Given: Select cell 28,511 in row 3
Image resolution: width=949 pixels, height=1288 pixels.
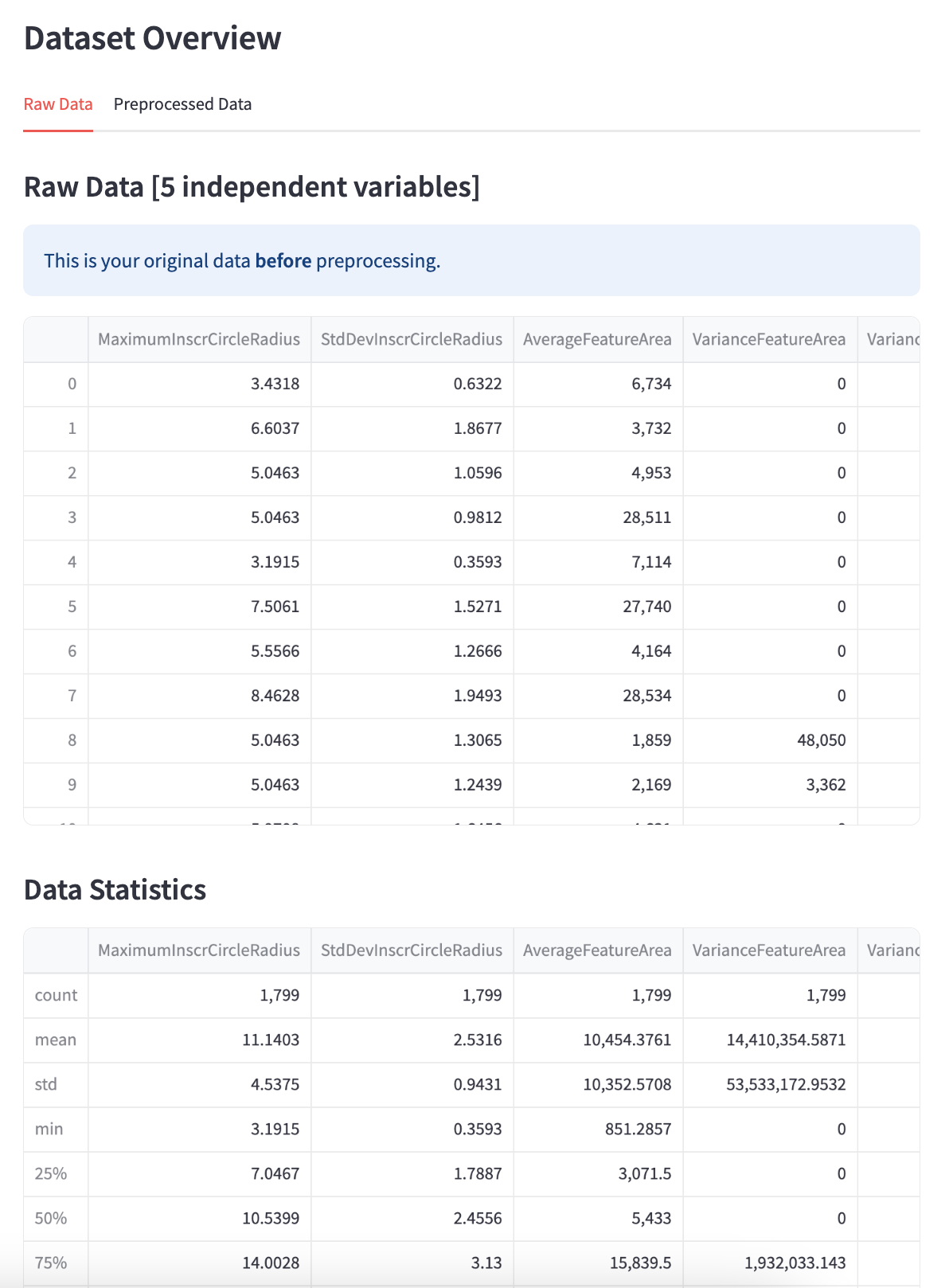Looking at the screenshot, I should pos(598,518).
